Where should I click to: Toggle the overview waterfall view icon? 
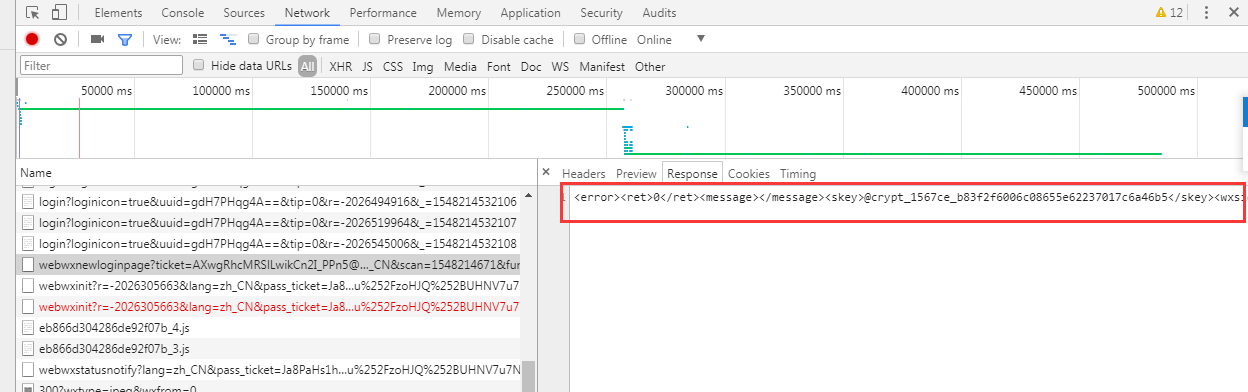click(x=228, y=39)
